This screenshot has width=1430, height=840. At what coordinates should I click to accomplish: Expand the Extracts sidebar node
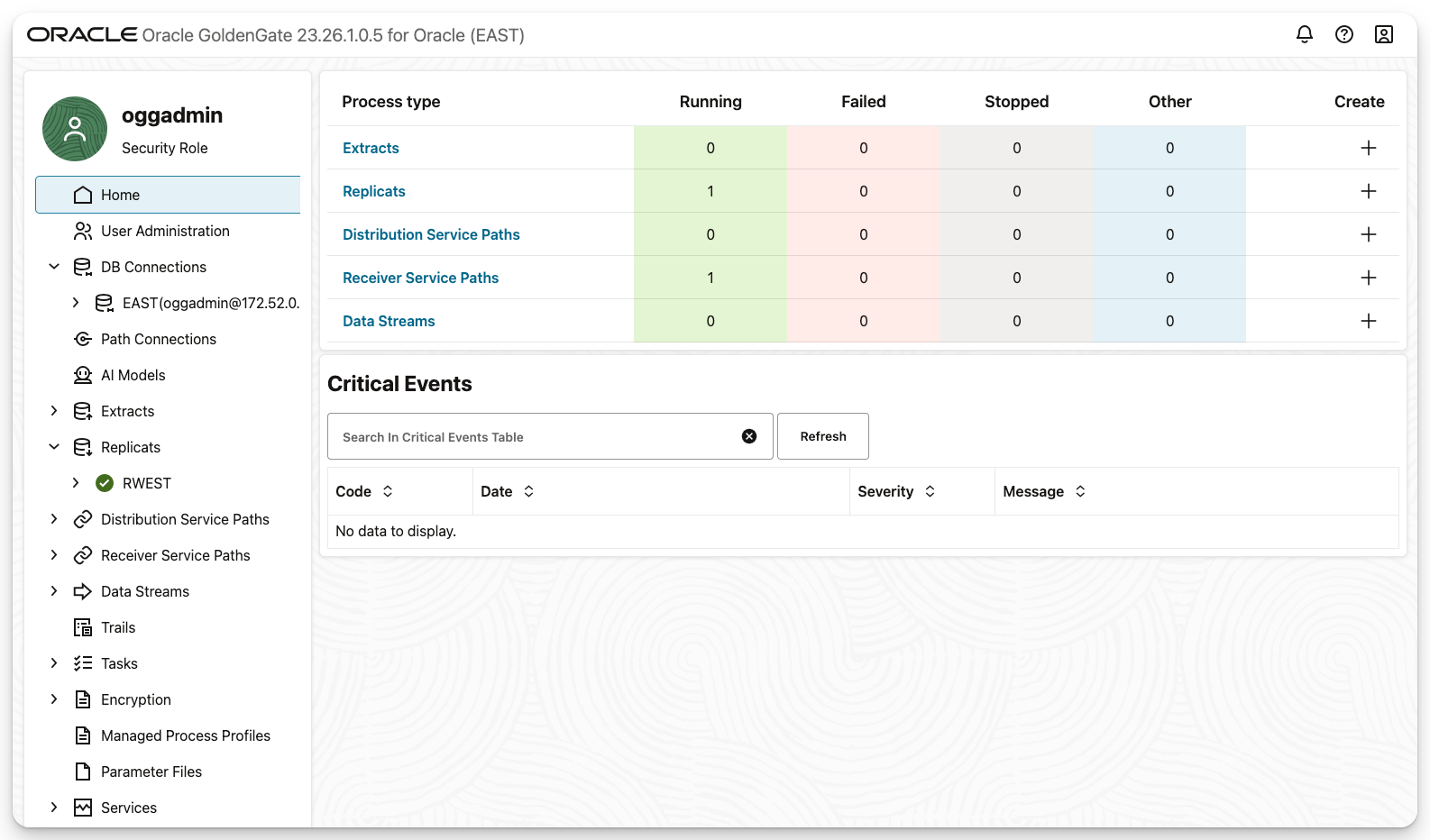point(54,411)
